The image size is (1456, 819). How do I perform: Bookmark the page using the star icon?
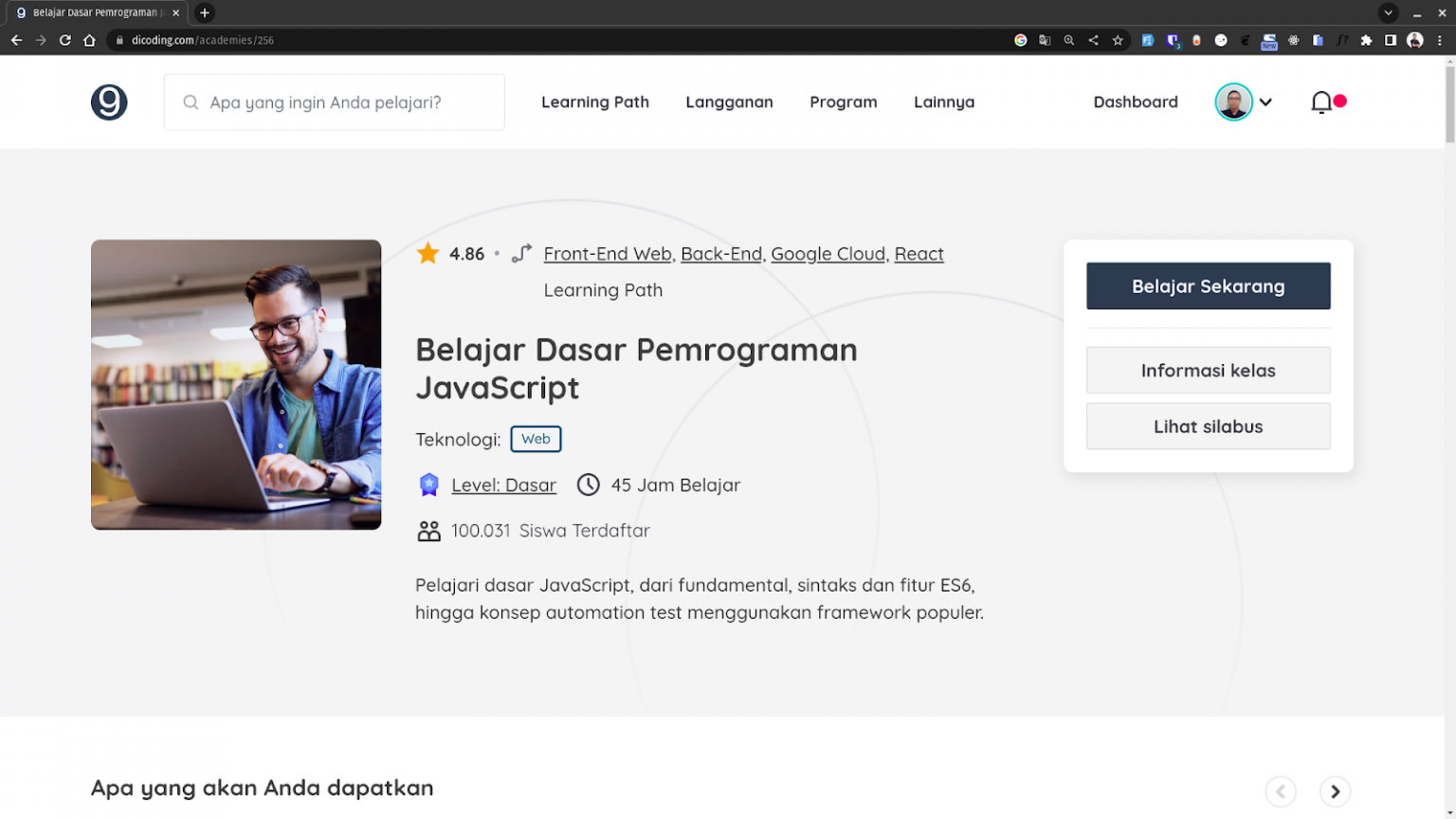[1119, 41]
